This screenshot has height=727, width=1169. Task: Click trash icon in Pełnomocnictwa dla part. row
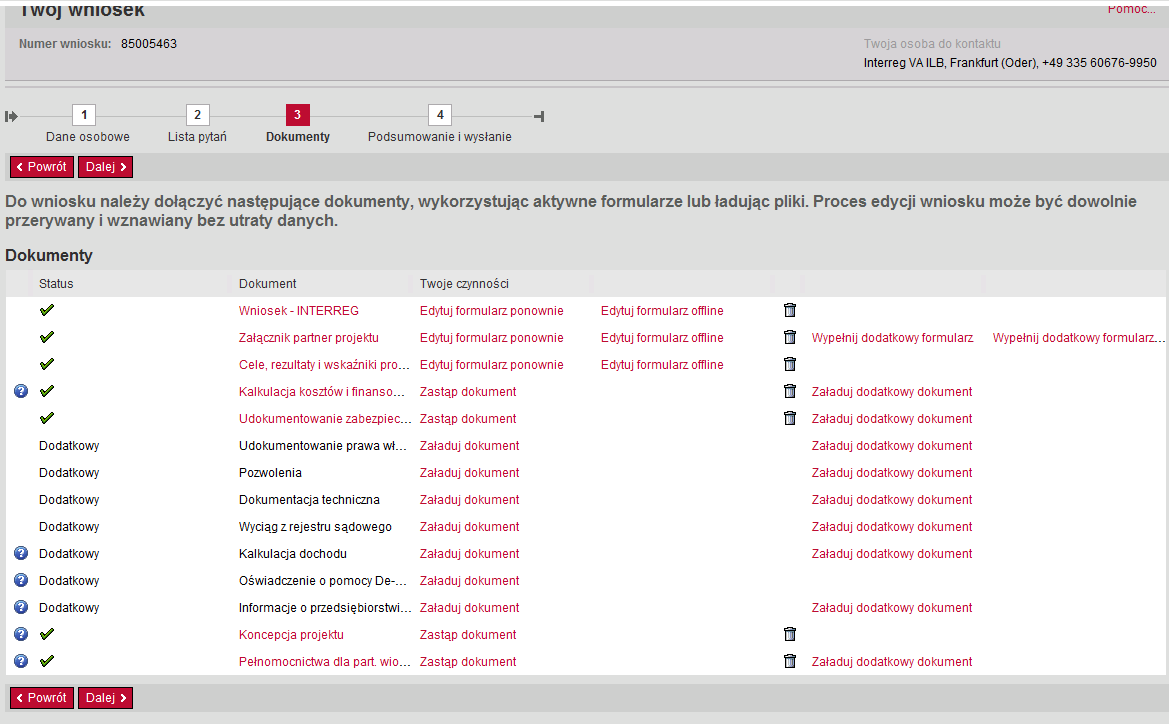(x=790, y=661)
